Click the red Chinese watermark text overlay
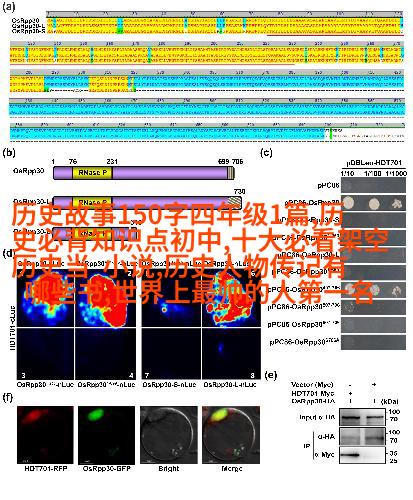This screenshot has width=413, height=500. [x=200, y=254]
